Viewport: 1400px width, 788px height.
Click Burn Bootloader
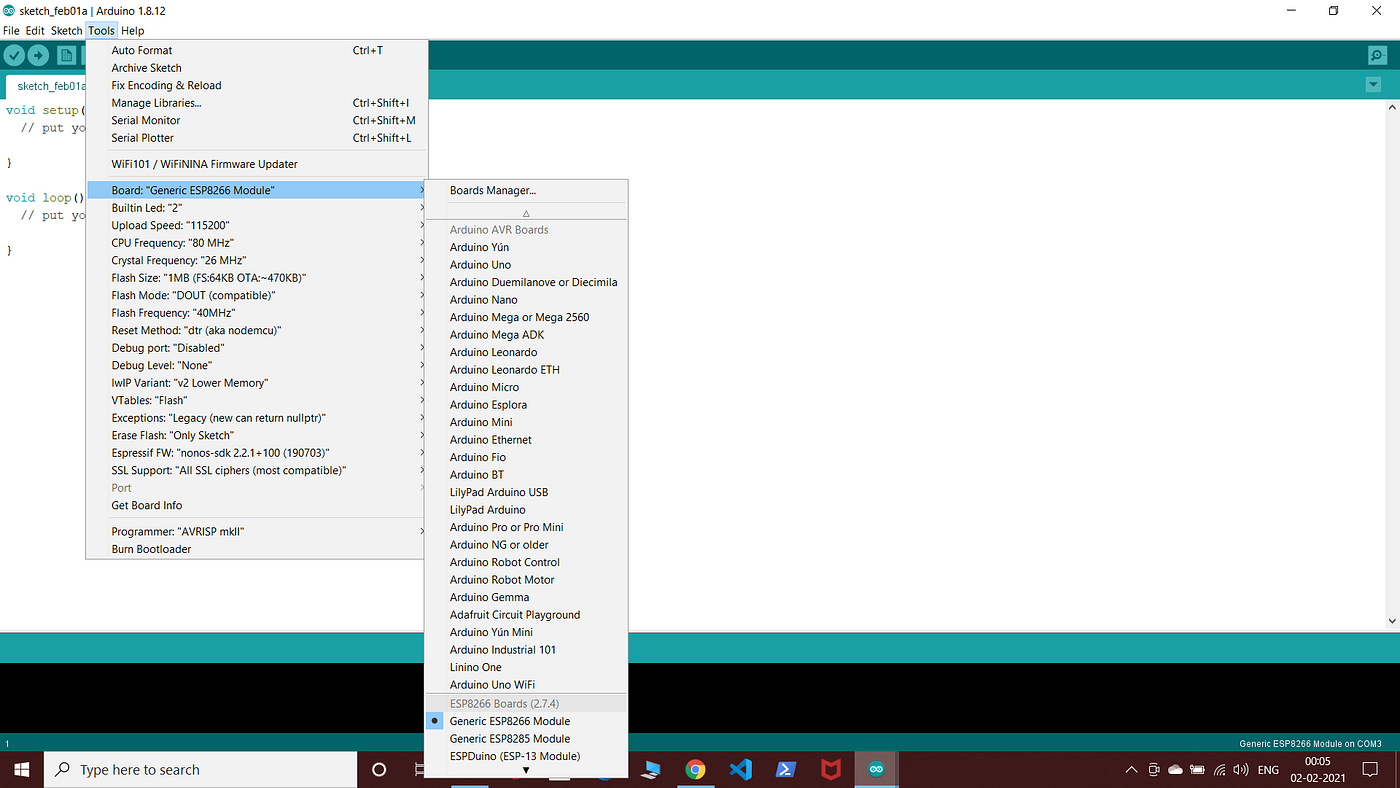tap(256, 549)
